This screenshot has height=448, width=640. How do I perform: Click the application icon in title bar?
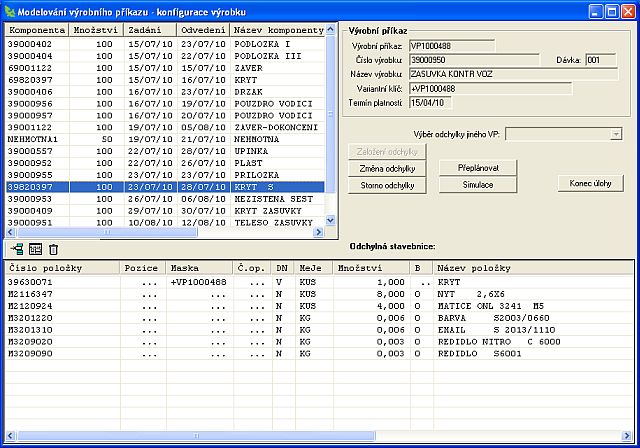[9, 11]
